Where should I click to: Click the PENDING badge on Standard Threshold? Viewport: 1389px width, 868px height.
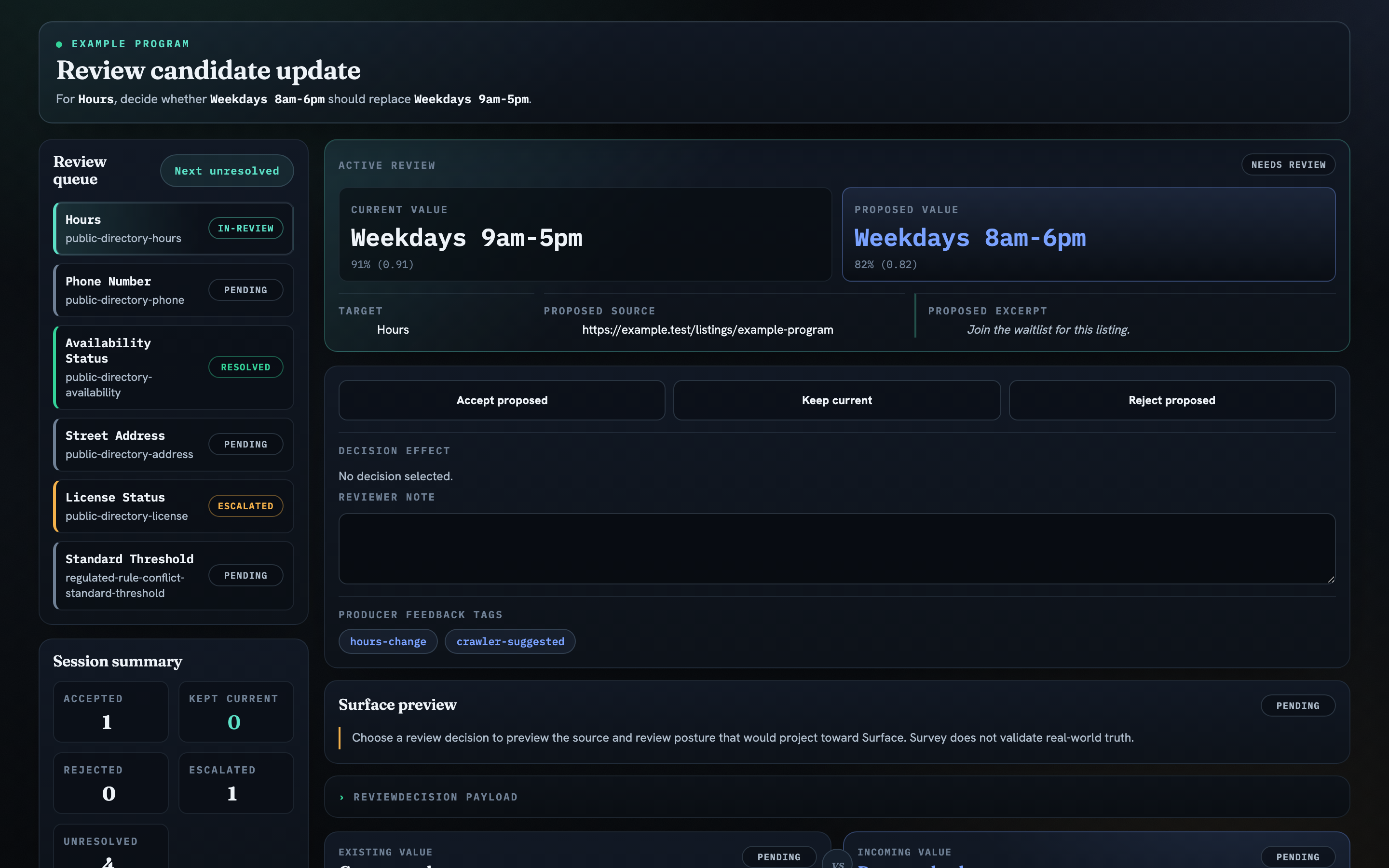click(x=245, y=576)
